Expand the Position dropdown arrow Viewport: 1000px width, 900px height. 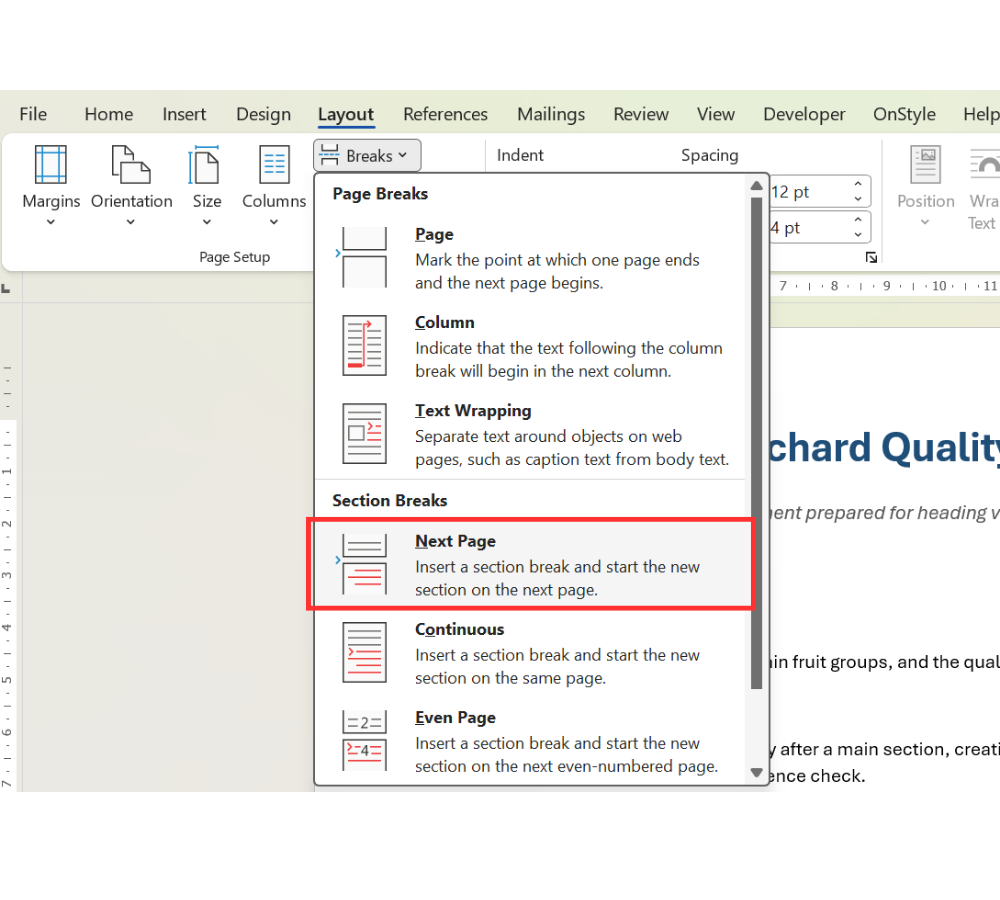(925, 222)
